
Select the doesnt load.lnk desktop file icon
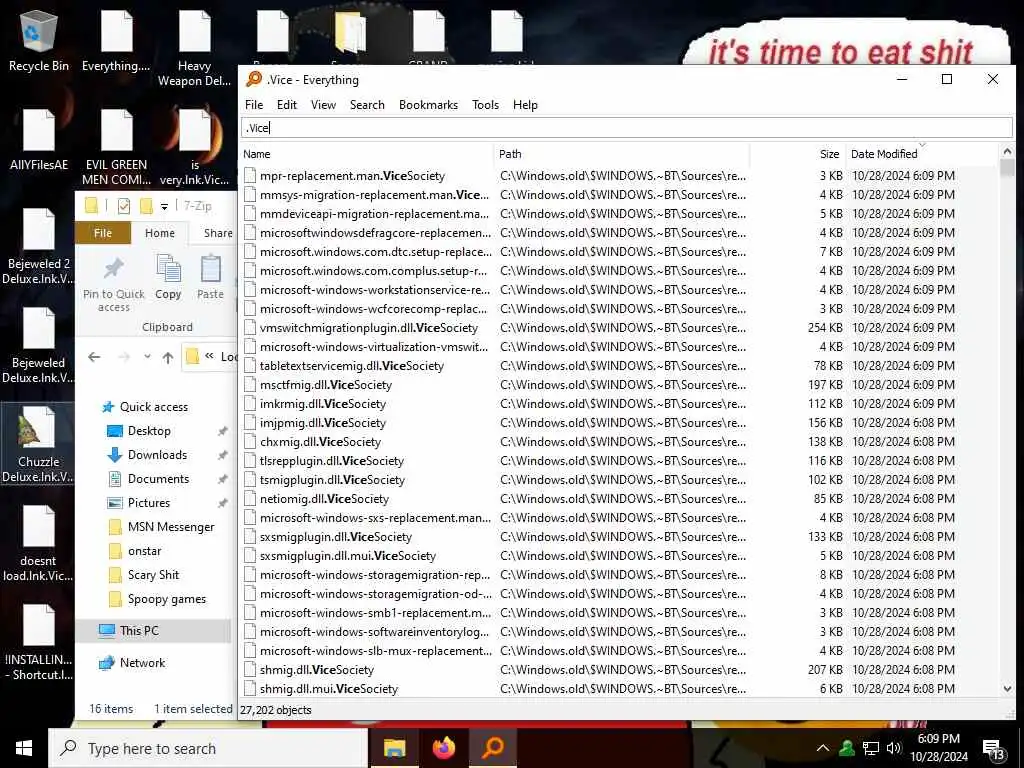(38, 543)
